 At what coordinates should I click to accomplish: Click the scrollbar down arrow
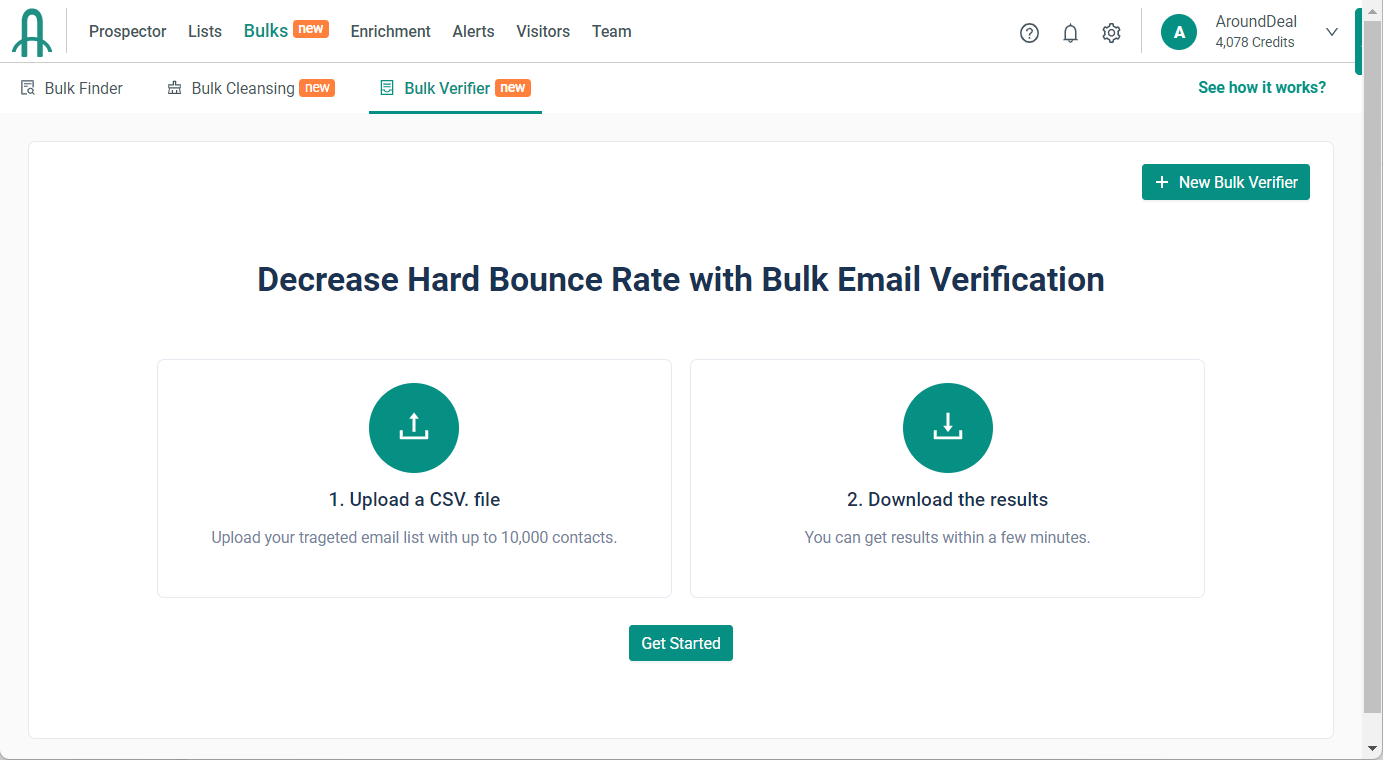(x=1372, y=748)
